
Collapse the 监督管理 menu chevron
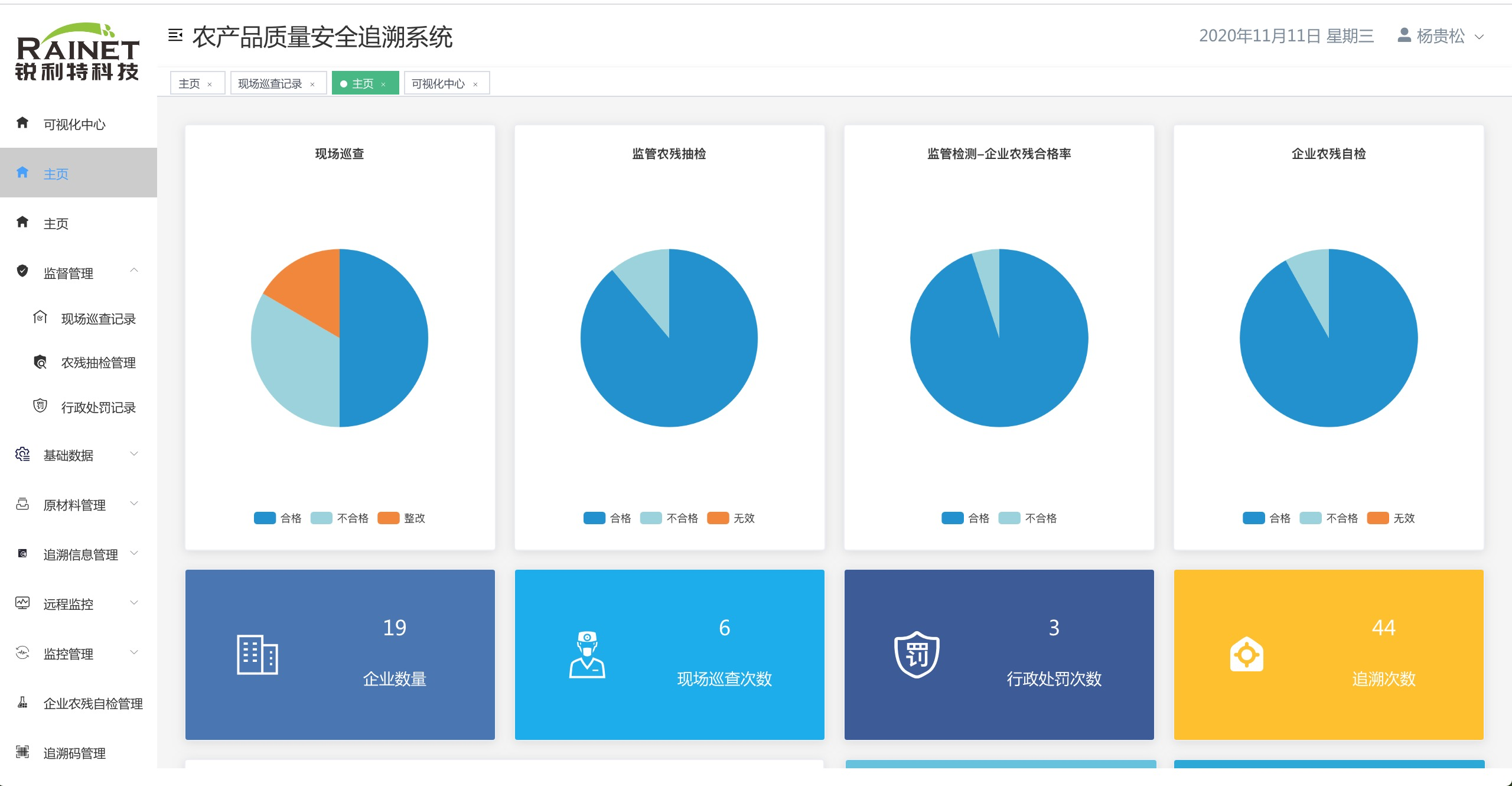click(134, 271)
